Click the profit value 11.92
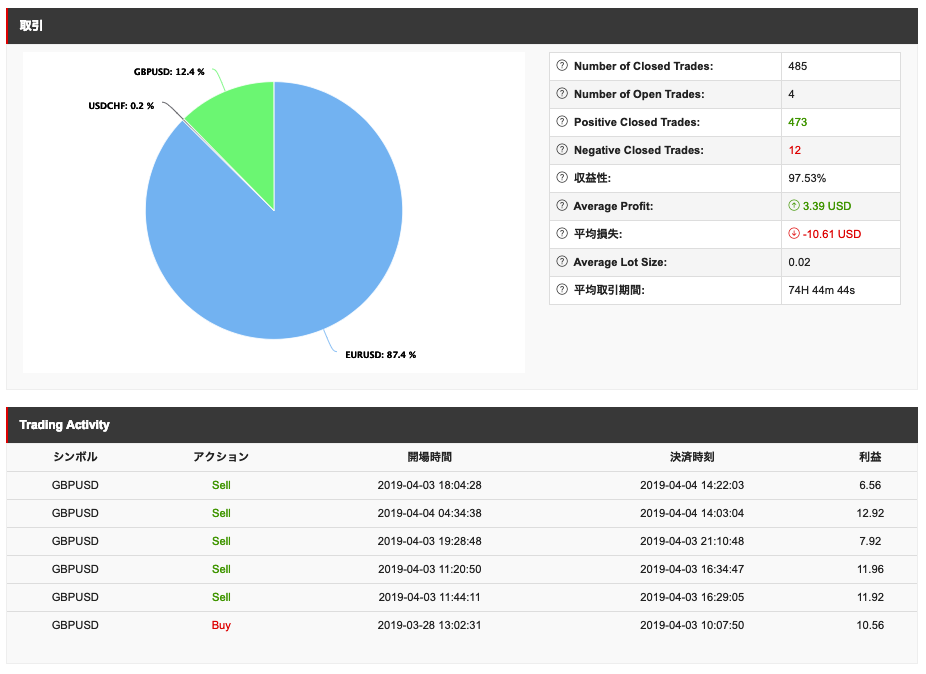Viewport: 926px width, 674px height. tap(870, 597)
